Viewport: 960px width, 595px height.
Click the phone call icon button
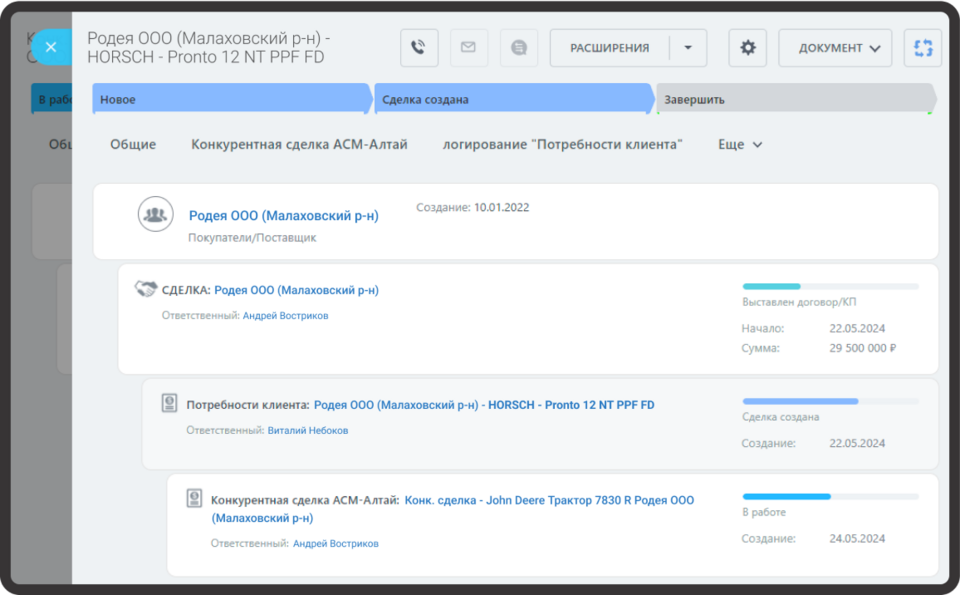419,48
